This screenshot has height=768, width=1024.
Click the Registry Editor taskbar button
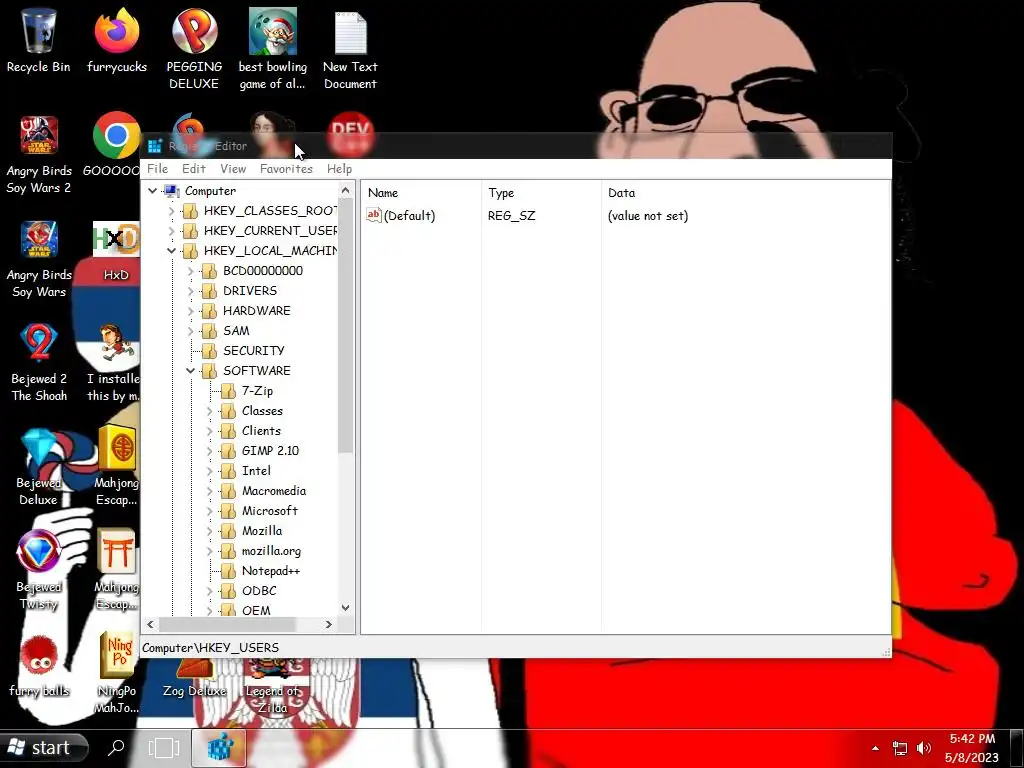[219, 747]
